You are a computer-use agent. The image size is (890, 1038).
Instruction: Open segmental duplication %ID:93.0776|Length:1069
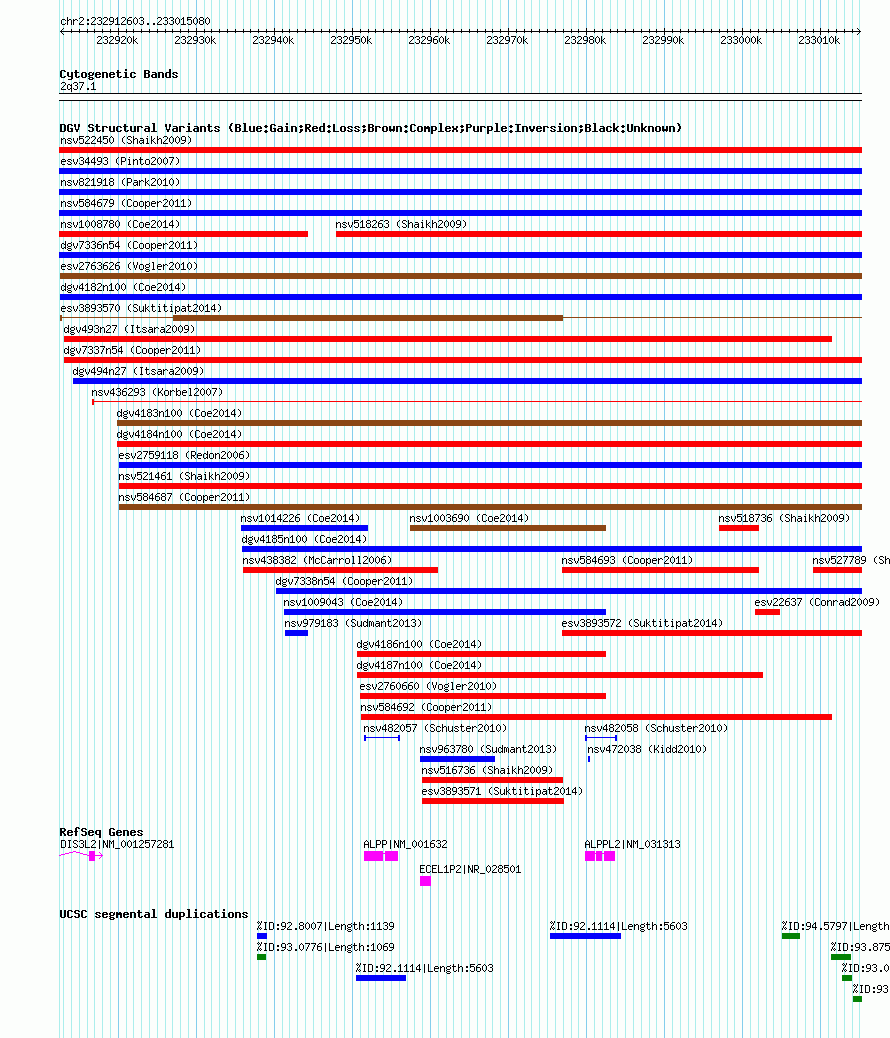click(262, 957)
